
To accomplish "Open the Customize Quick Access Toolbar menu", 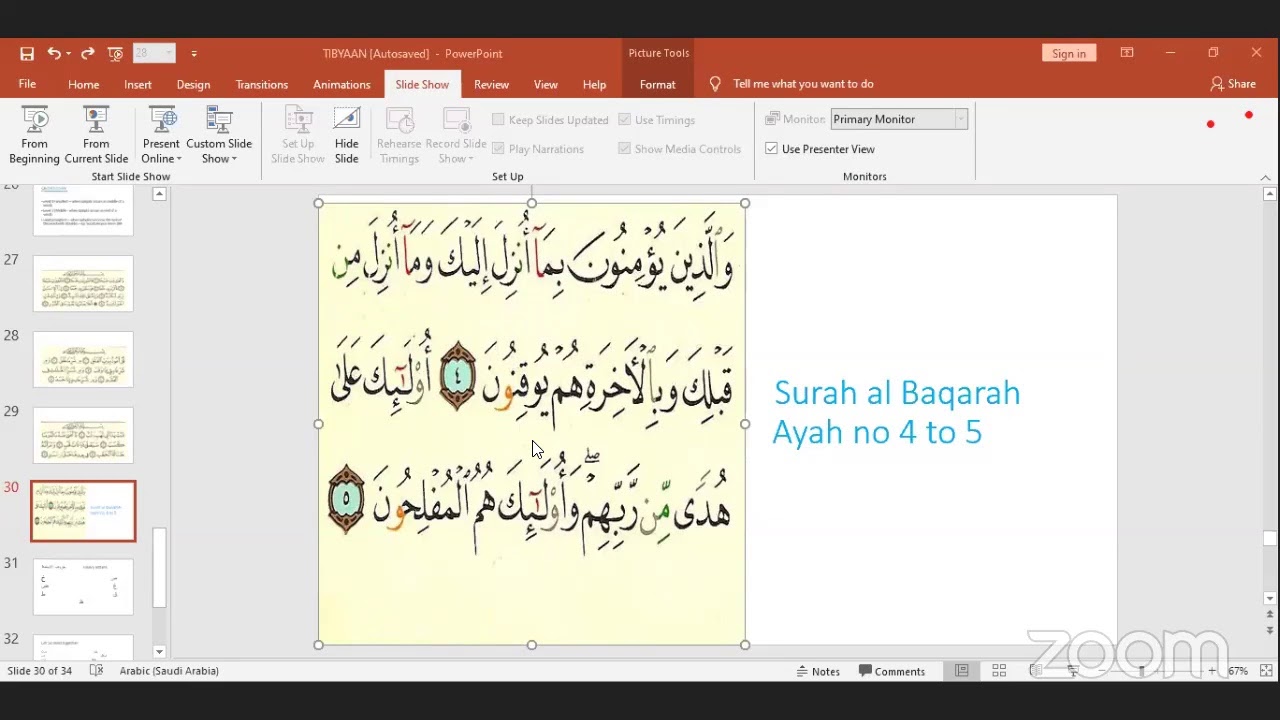I will [194, 53].
